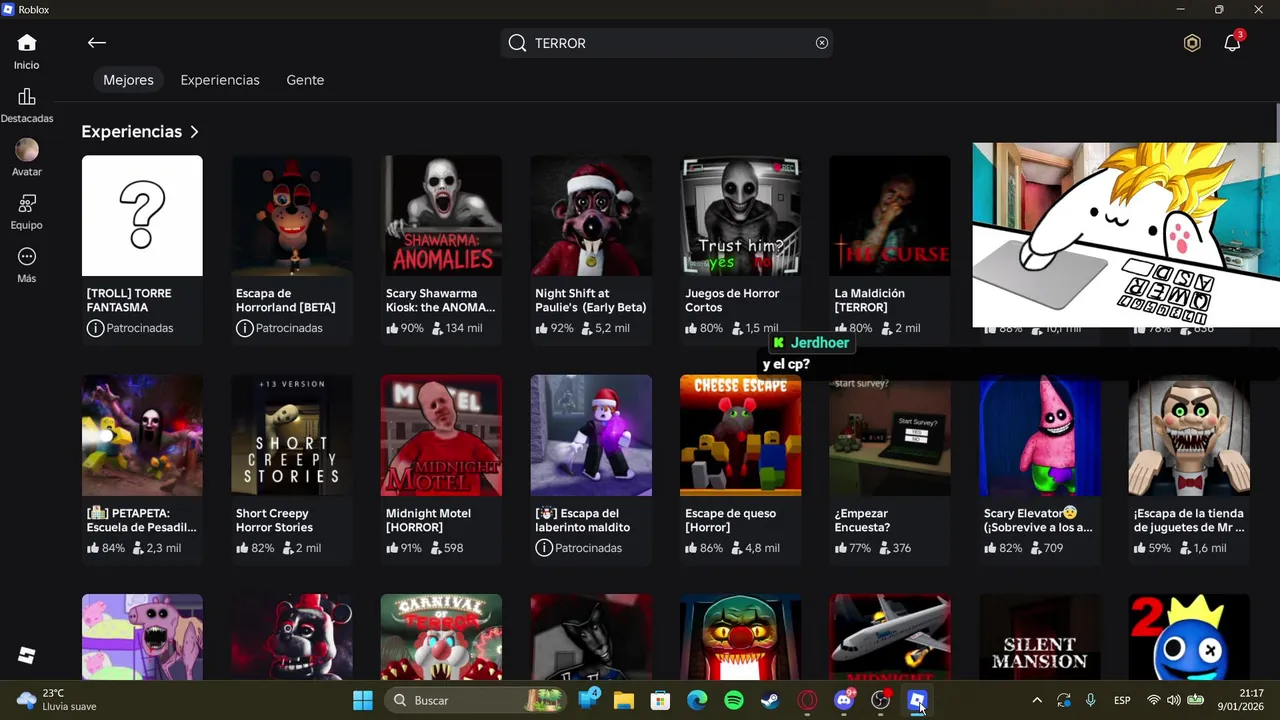The width and height of the screenshot is (1280, 720).
Task: Click Roblox Studio icon in sidebar bottom
Action: tap(27, 656)
